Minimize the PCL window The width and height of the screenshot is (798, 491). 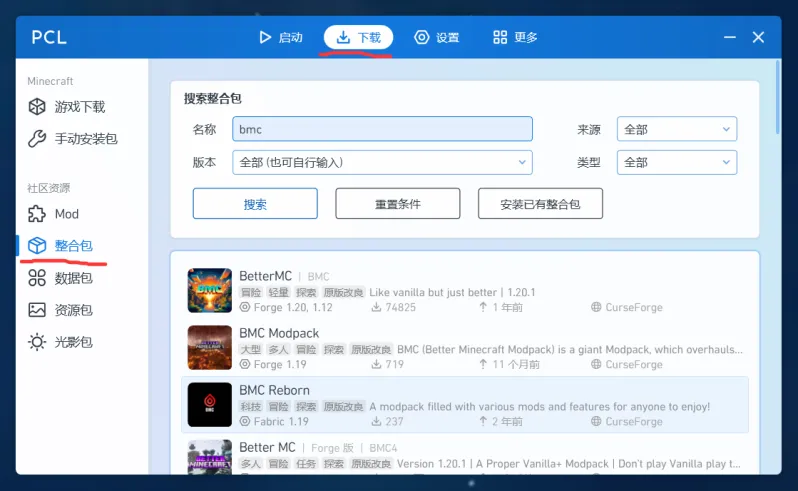(730, 37)
